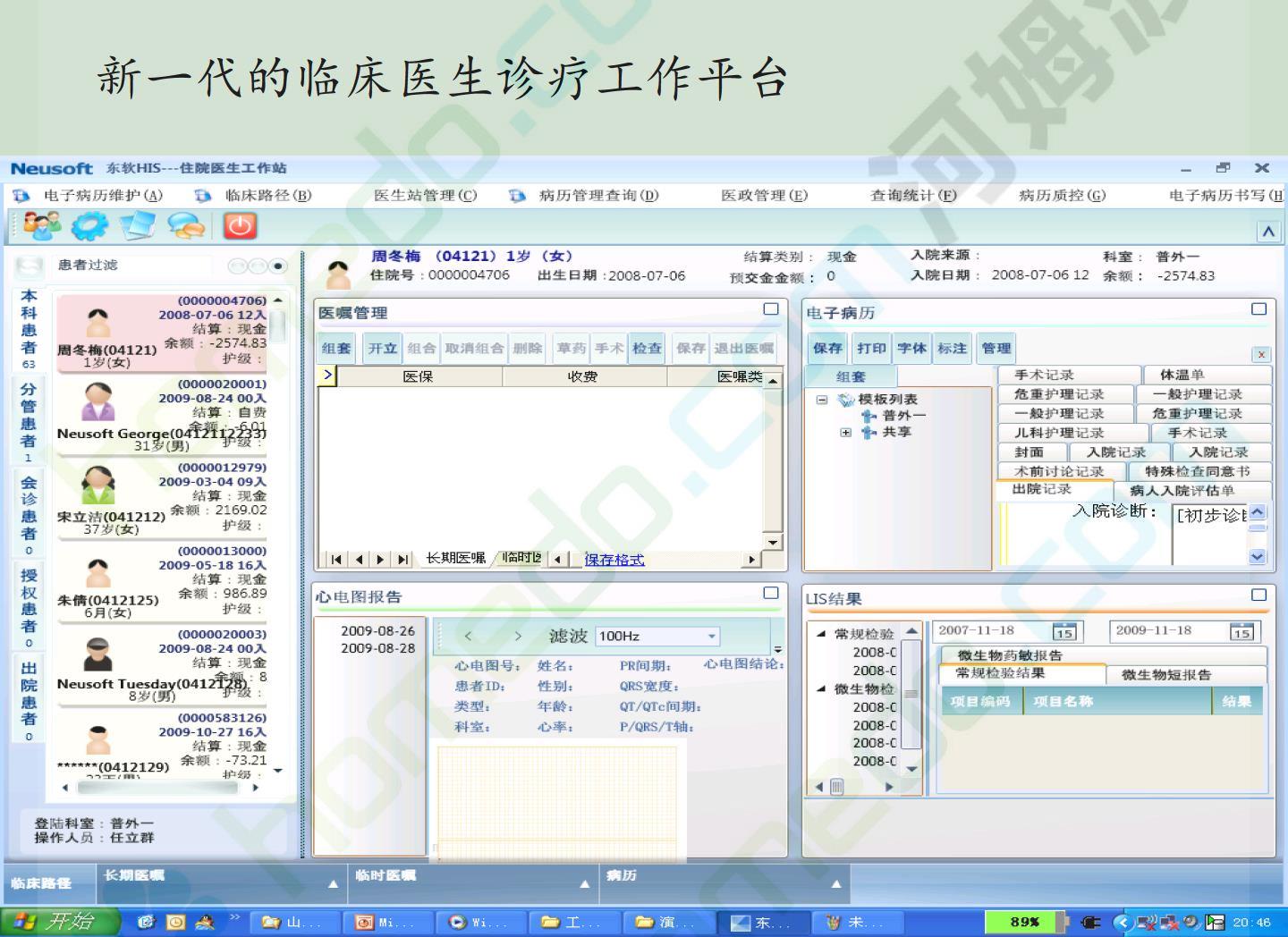Open calendar for start date 2007-11-18

click(x=1063, y=632)
